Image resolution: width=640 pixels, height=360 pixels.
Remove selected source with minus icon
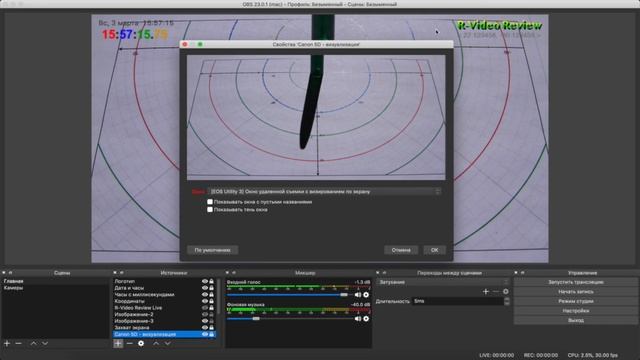coord(129,343)
